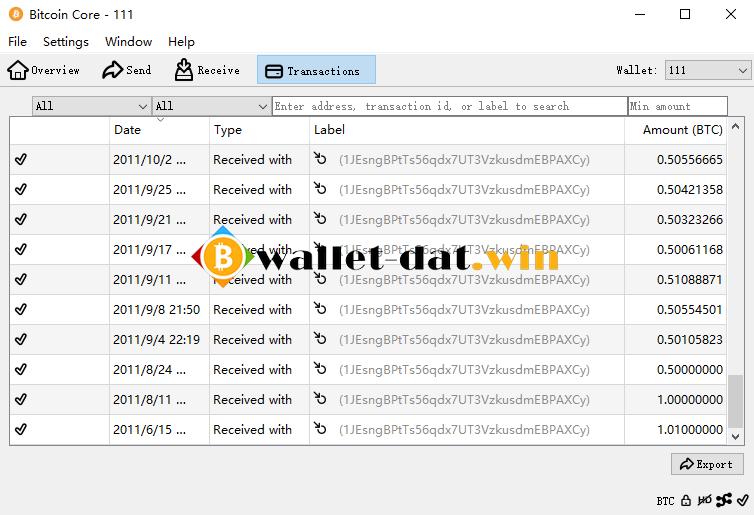This screenshot has width=754, height=515.
Task: Click the BTC unit selector in status bar
Action: [665, 501]
